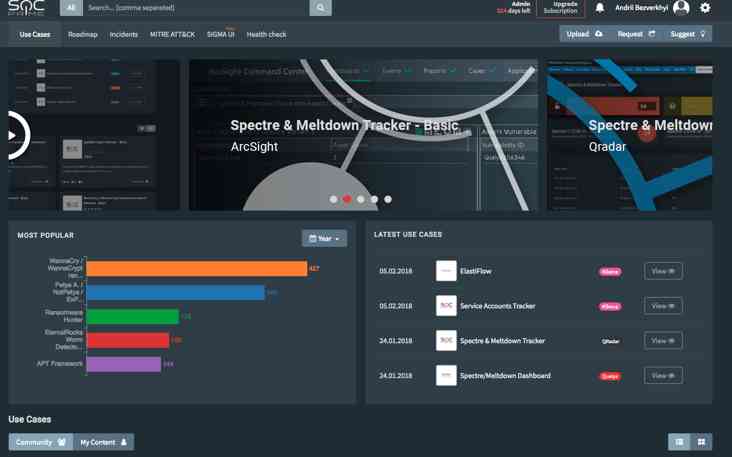Click the orange WannaCry chart bar
Viewport: 732px width, 457px height.
pos(196,269)
